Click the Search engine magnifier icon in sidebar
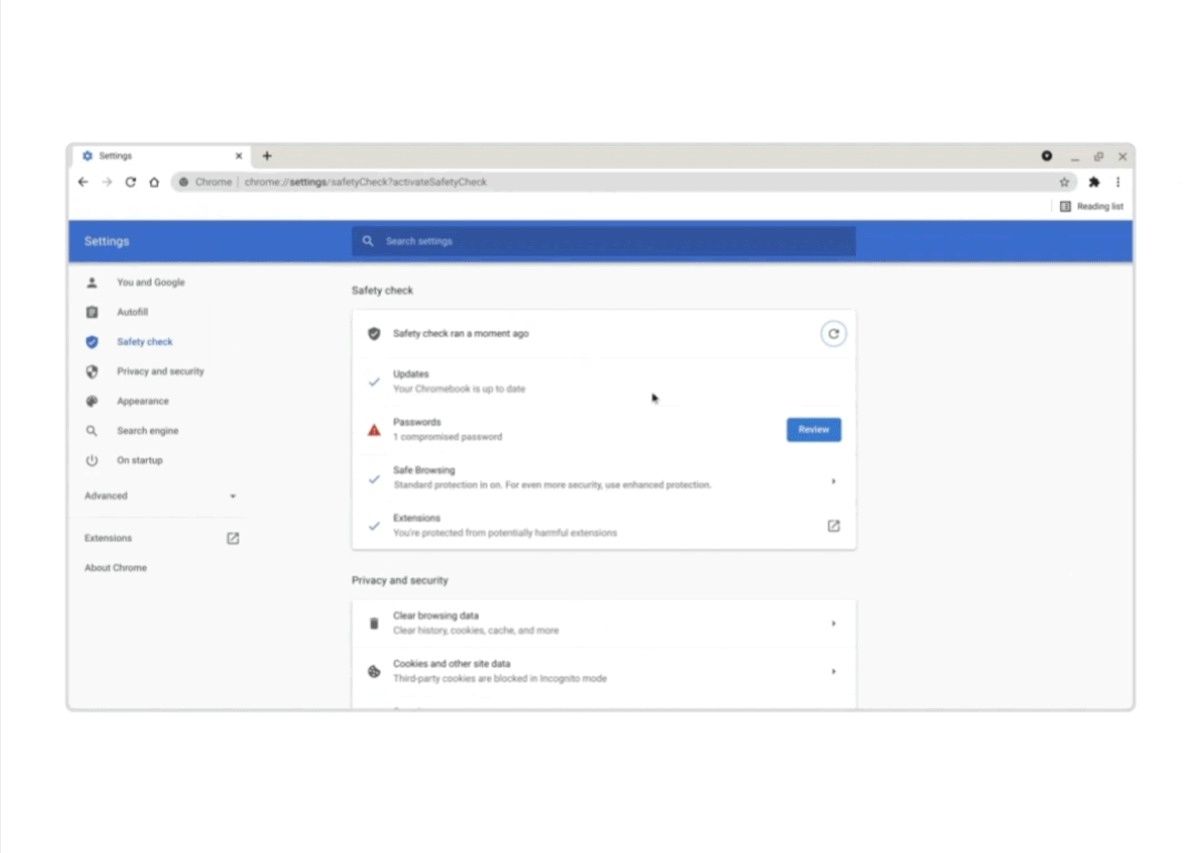 pyautogui.click(x=91, y=431)
